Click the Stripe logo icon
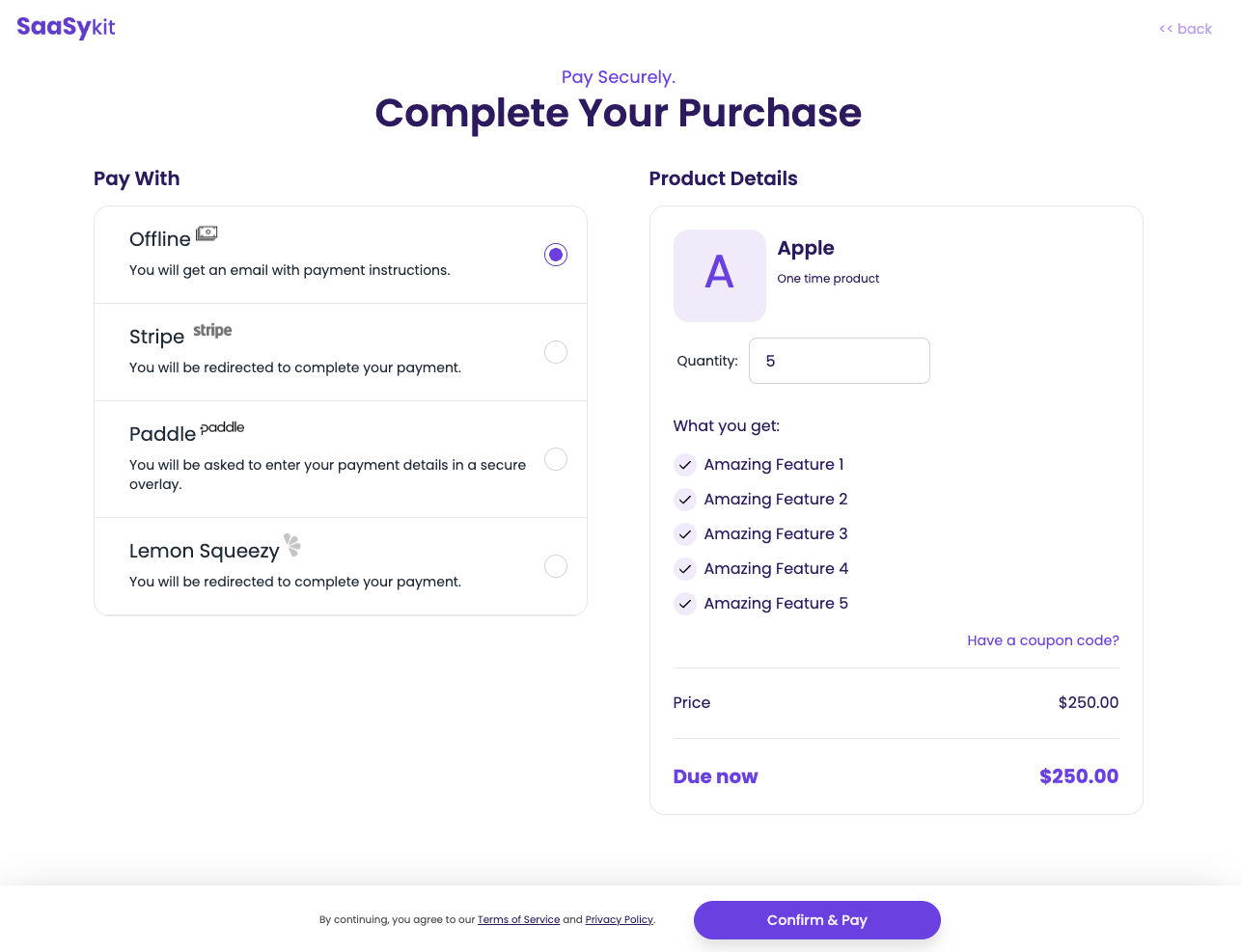Image resolution: width=1242 pixels, height=952 pixels. 212,331
